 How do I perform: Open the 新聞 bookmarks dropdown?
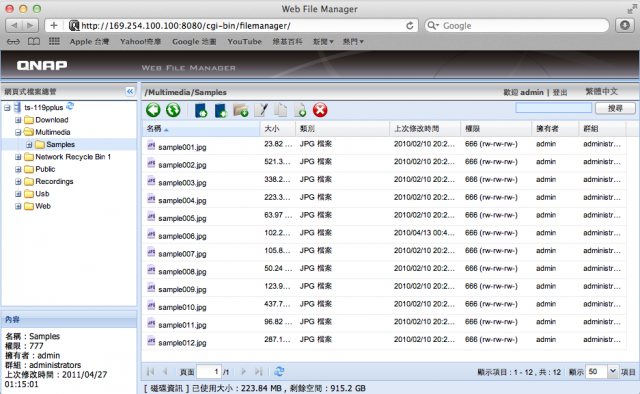[323, 42]
